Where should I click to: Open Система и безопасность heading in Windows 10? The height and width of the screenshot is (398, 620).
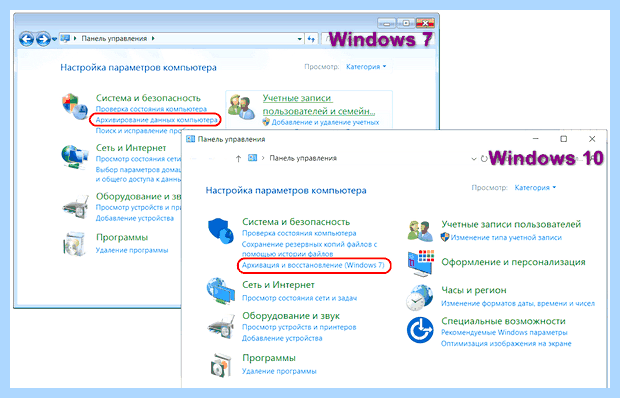296,222
